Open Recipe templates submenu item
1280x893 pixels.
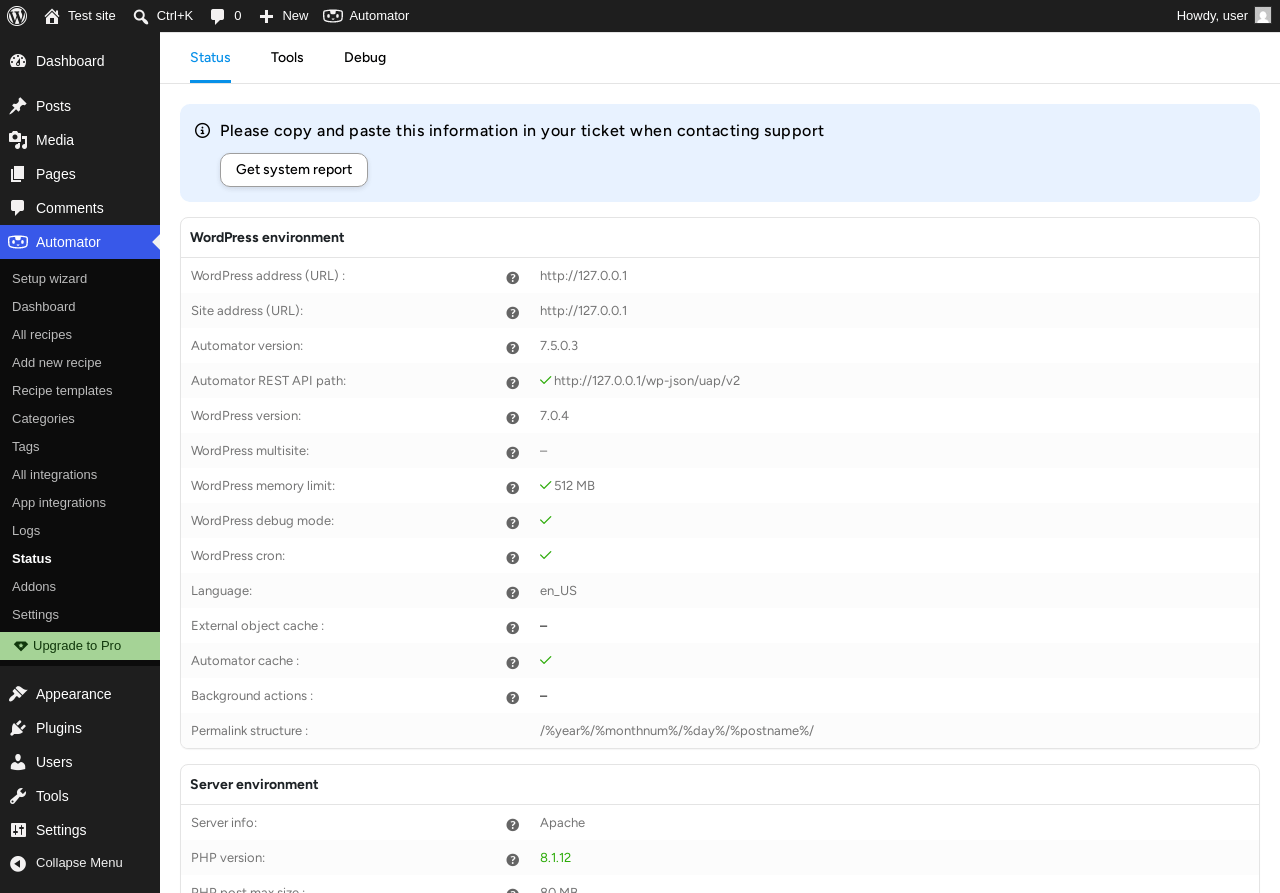tap(80, 390)
